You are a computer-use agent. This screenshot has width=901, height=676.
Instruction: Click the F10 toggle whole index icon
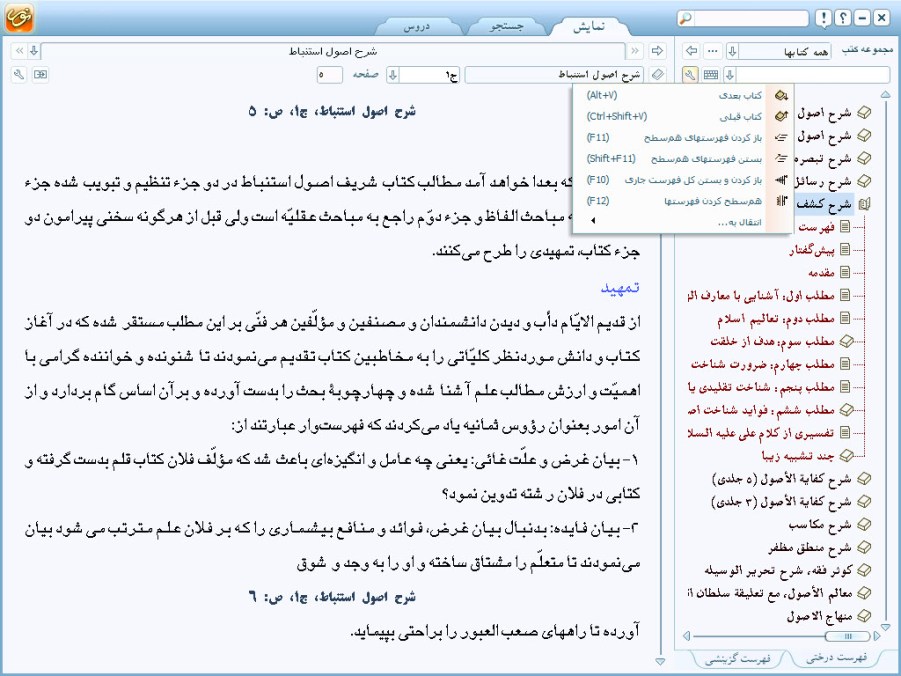[781, 180]
